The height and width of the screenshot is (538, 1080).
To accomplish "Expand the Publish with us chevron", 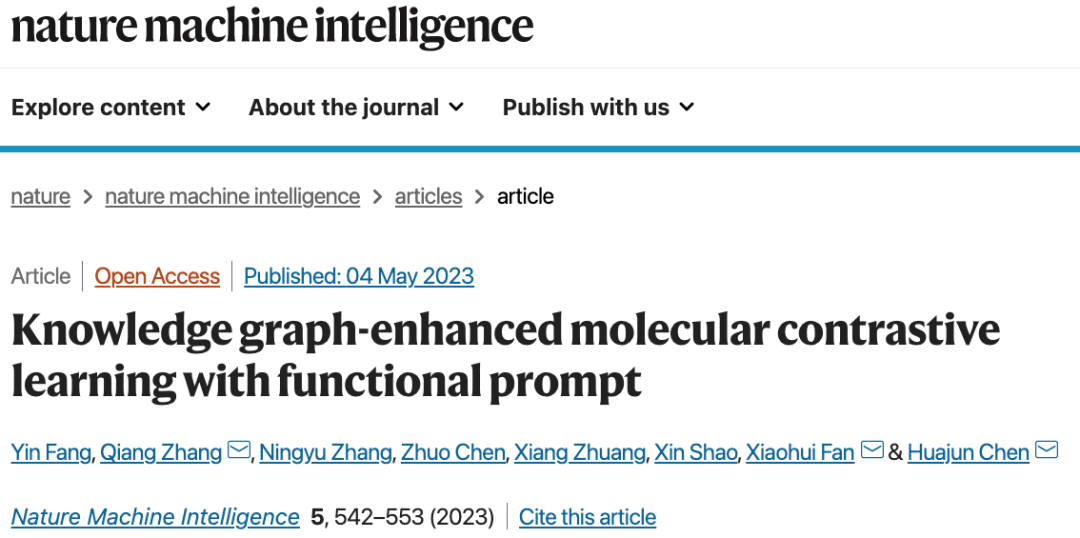I will (686, 107).
